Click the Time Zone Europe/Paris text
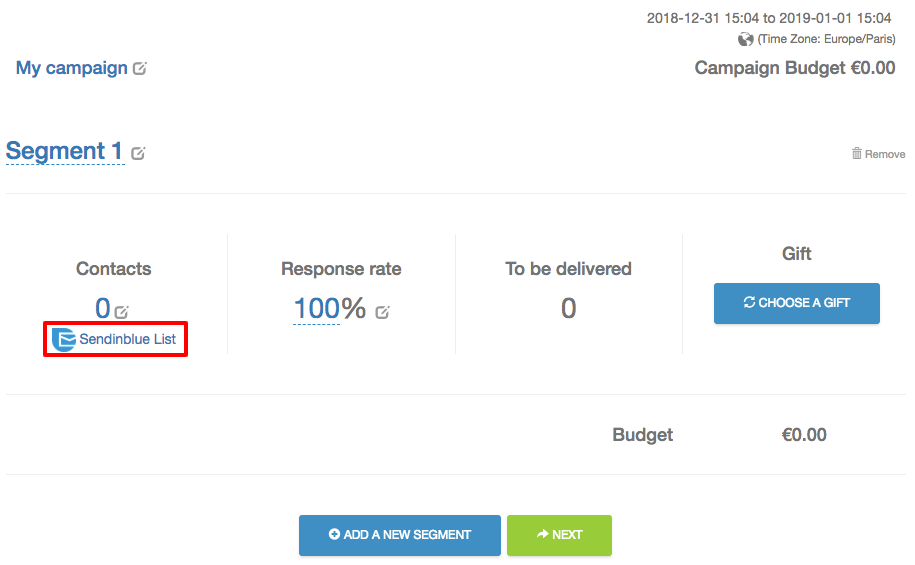This screenshot has height=565, width=915. point(826,39)
